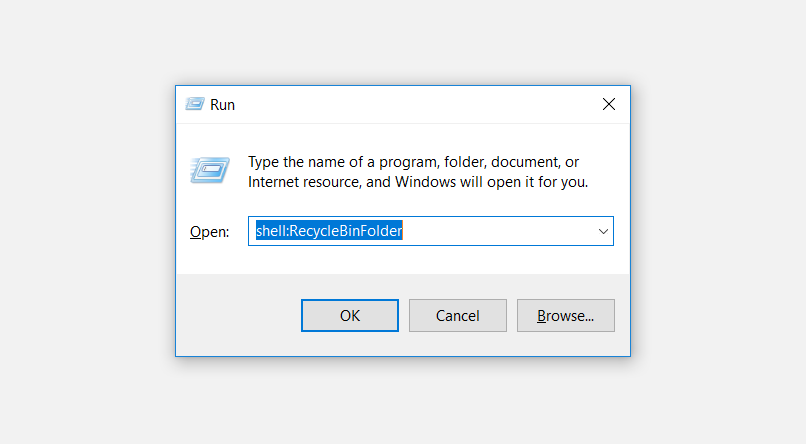The image size is (806, 444).
Task: Click the blank background outside the Run dialog
Action: click(x=90, y=220)
